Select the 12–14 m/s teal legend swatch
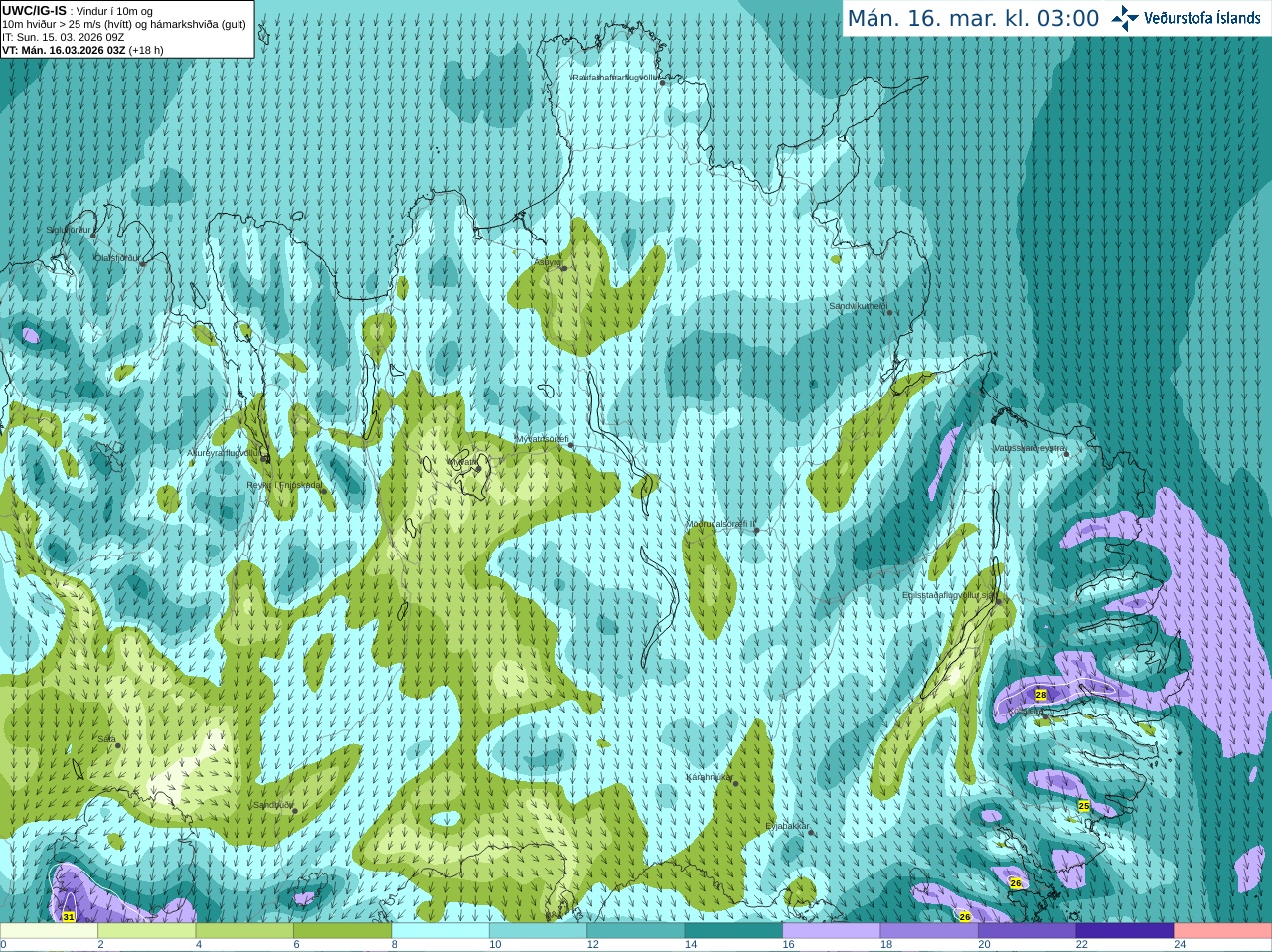The width and height of the screenshot is (1272, 952). [636, 931]
